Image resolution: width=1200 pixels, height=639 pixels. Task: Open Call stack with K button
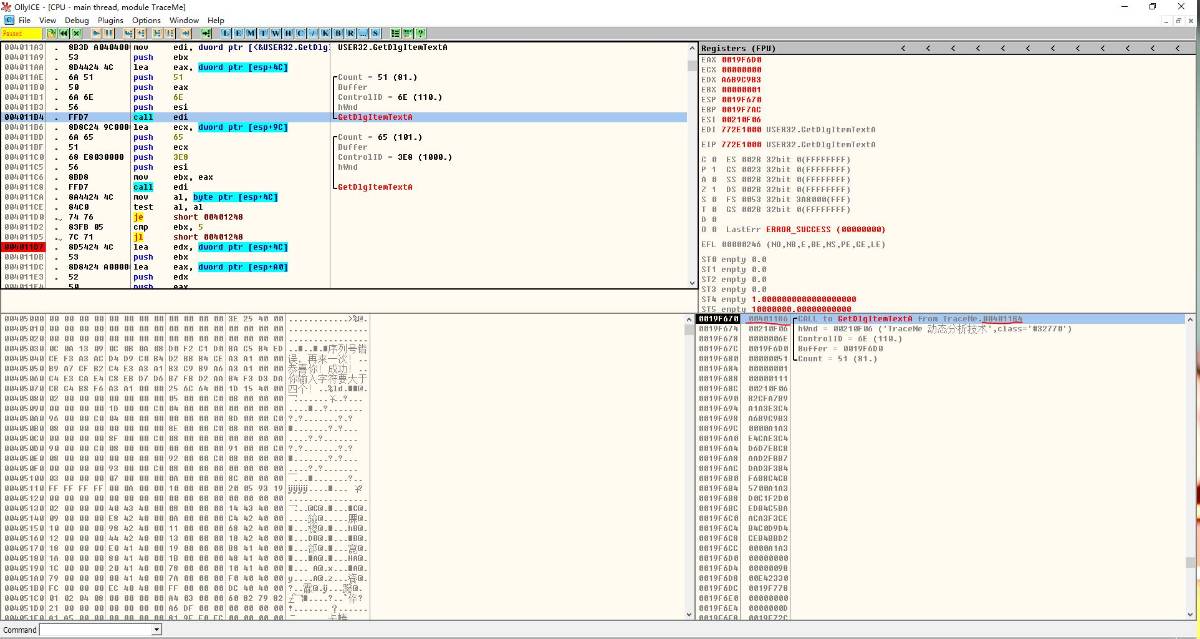(x=325, y=33)
